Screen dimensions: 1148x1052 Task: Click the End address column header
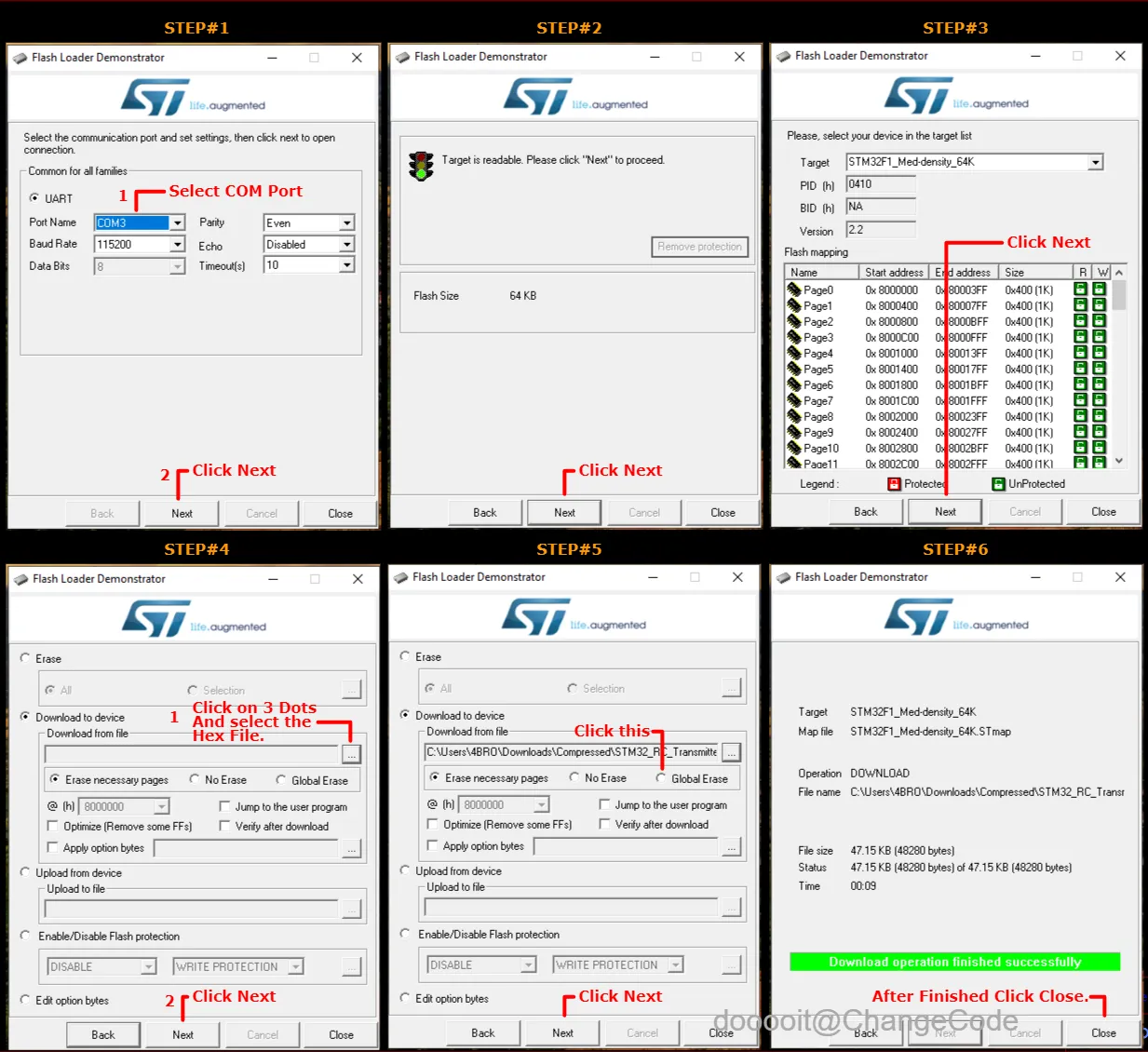(964, 272)
